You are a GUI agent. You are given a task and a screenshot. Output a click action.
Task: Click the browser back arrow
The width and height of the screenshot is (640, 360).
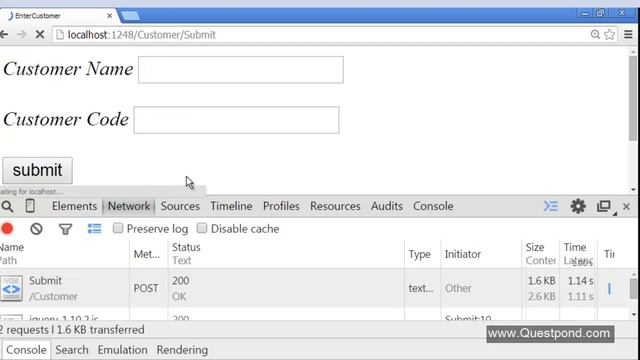pyautogui.click(x=4, y=35)
